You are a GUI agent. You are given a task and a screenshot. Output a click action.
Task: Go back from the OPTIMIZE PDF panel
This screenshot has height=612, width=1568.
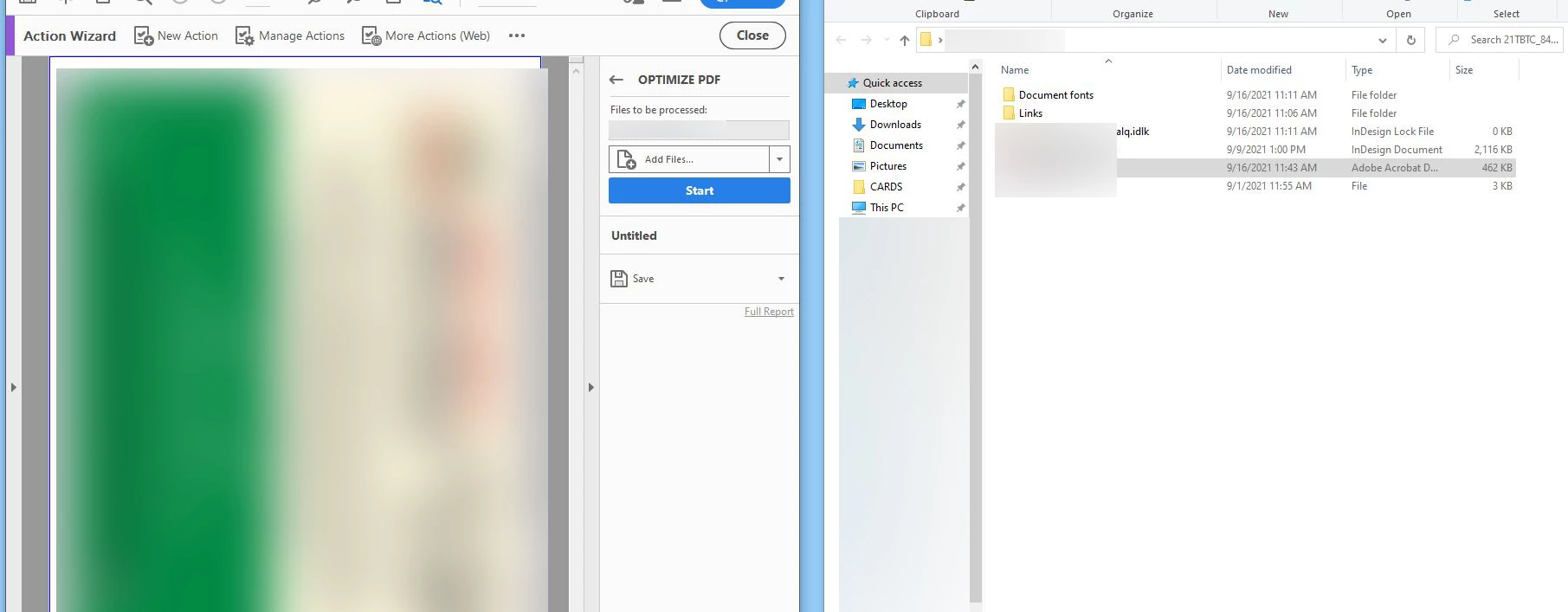coord(616,80)
